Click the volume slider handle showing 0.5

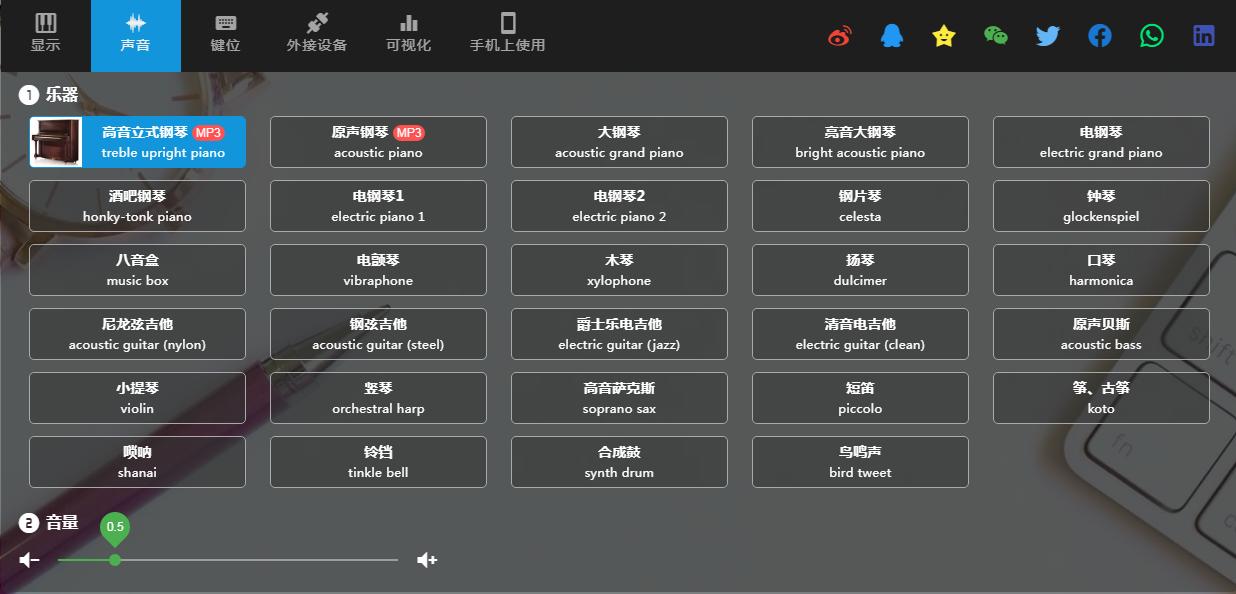[113, 560]
